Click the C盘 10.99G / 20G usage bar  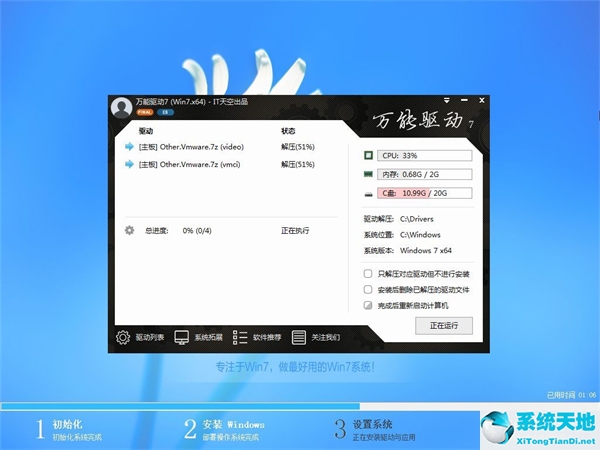[x=424, y=193]
